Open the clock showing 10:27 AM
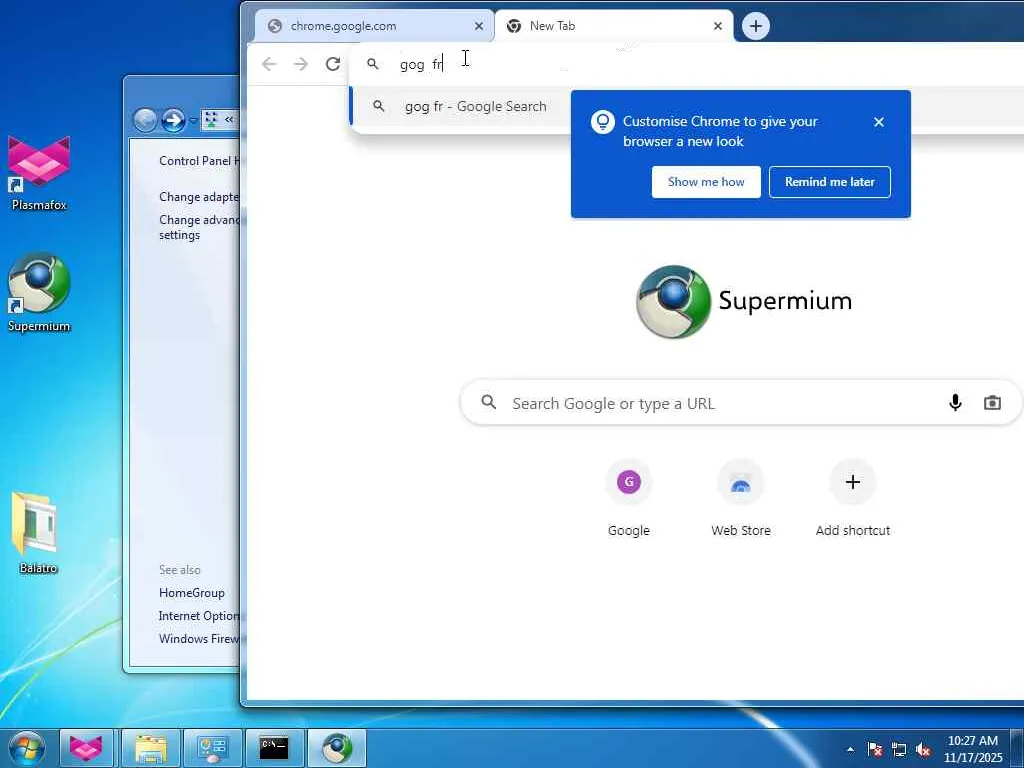 [x=972, y=749]
